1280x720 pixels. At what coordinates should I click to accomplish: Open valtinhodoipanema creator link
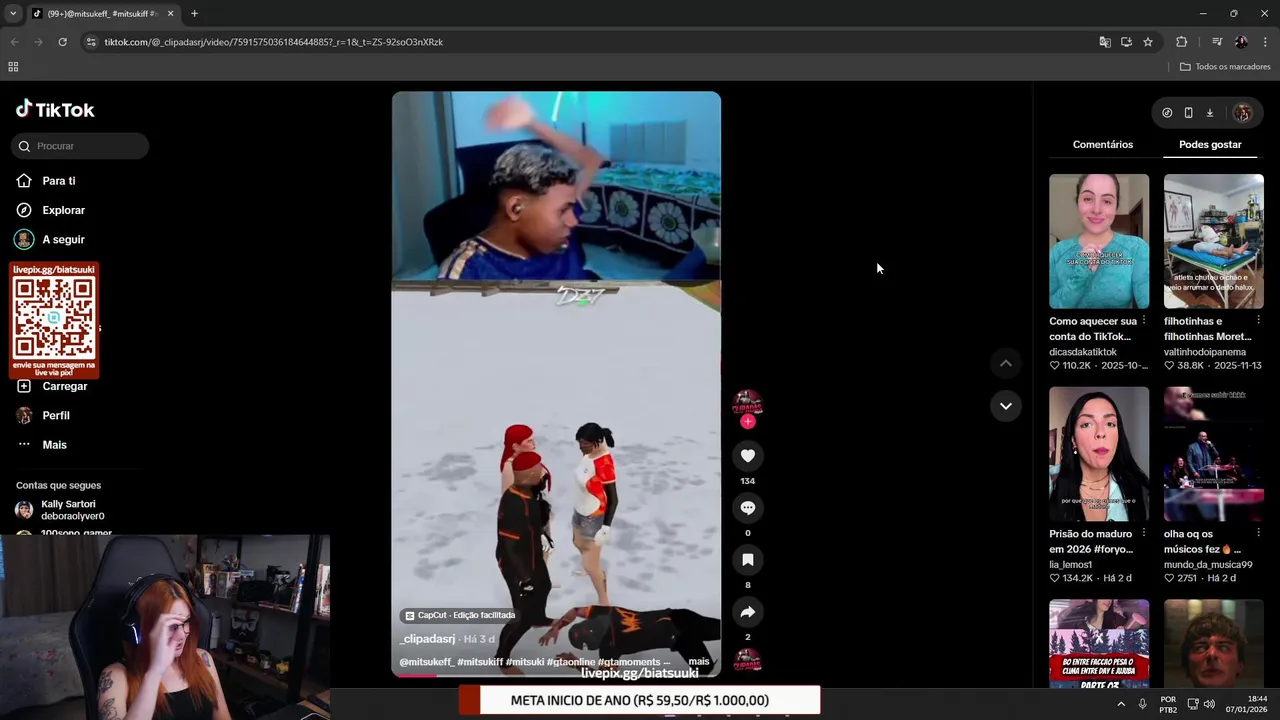1205,352
